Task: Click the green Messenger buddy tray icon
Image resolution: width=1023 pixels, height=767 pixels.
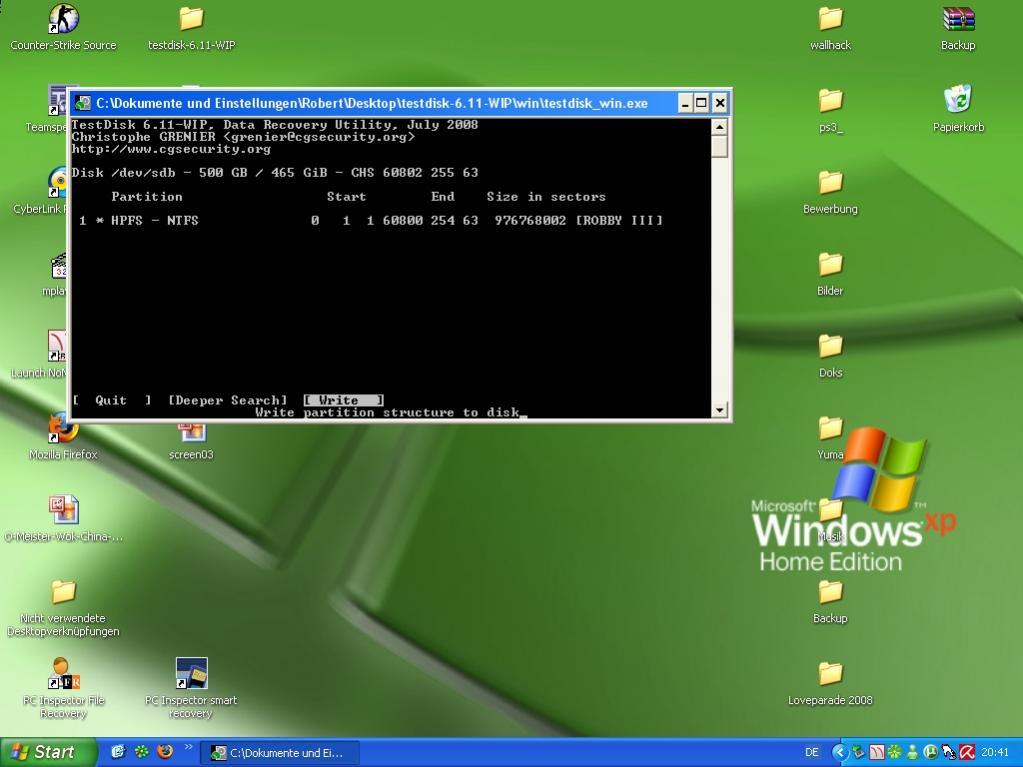Action: click(x=913, y=753)
